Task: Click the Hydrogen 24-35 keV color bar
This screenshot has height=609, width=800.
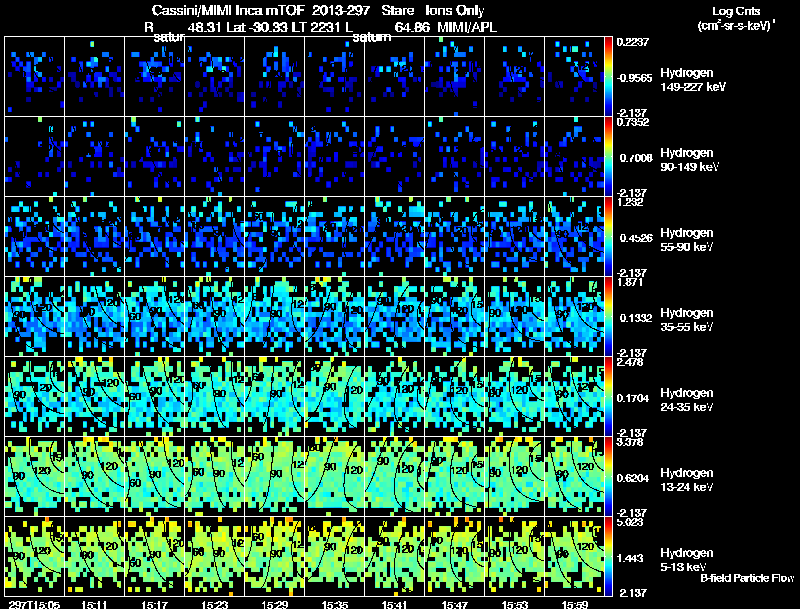Action: [608, 396]
